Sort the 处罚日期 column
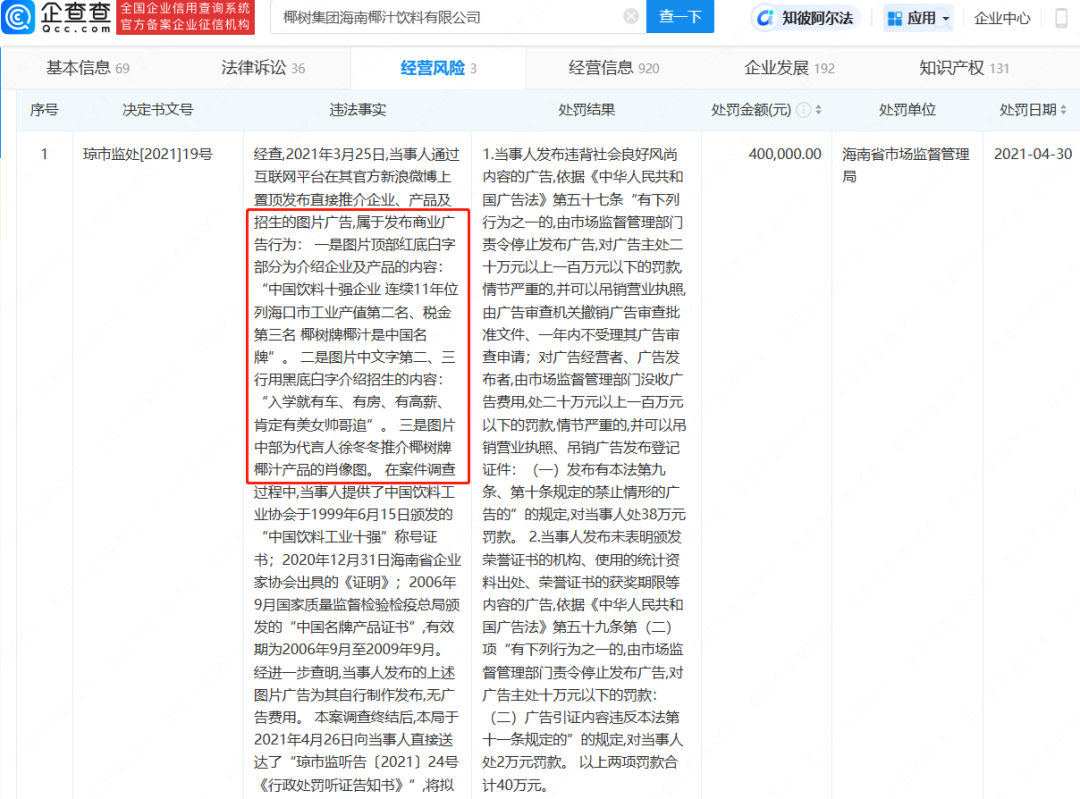 pos(1063,110)
